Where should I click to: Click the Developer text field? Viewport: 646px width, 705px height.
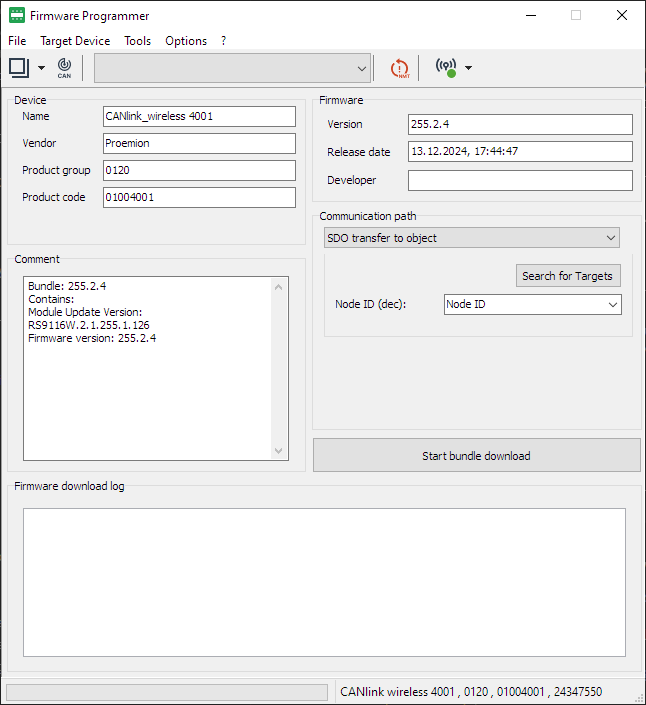click(520, 180)
